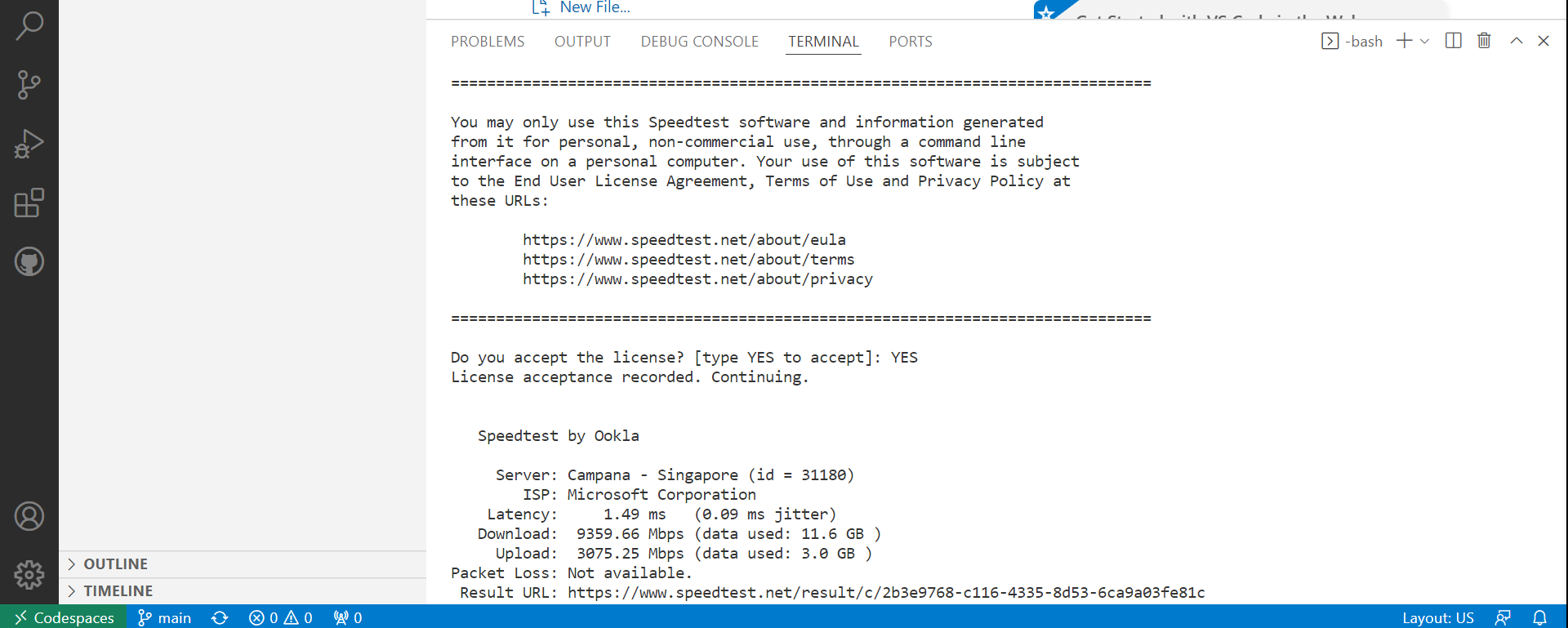Kill terminal with trash icon
This screenshot has width=1568, height=628.
click(x=1485, y=41)
